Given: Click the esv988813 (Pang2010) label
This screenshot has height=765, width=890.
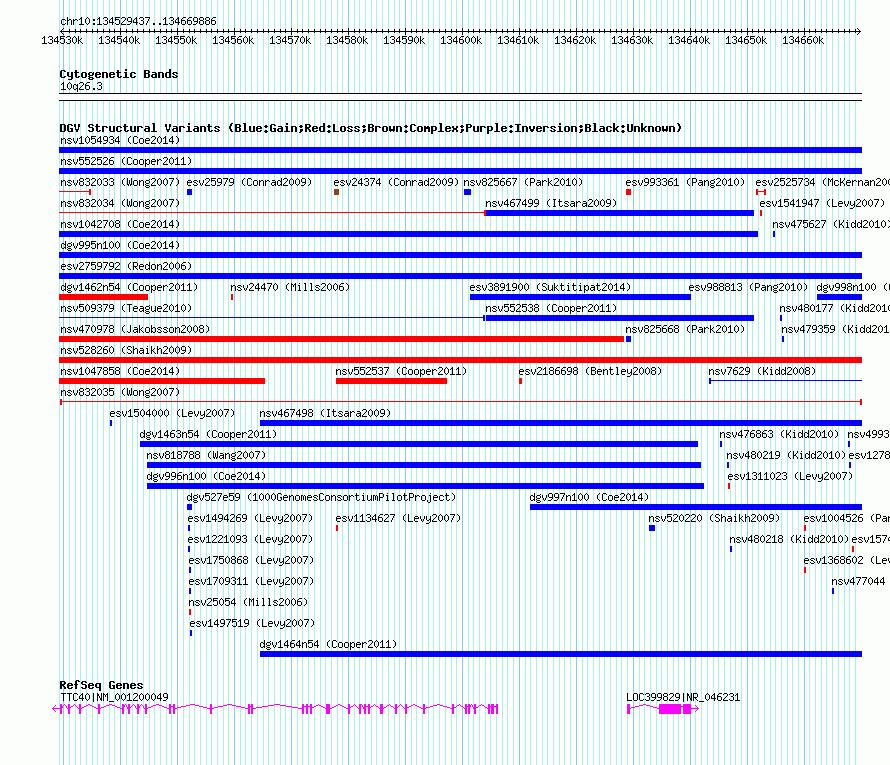Looking at the screenshot, I should pyautogui.click(x=748, y=287).
